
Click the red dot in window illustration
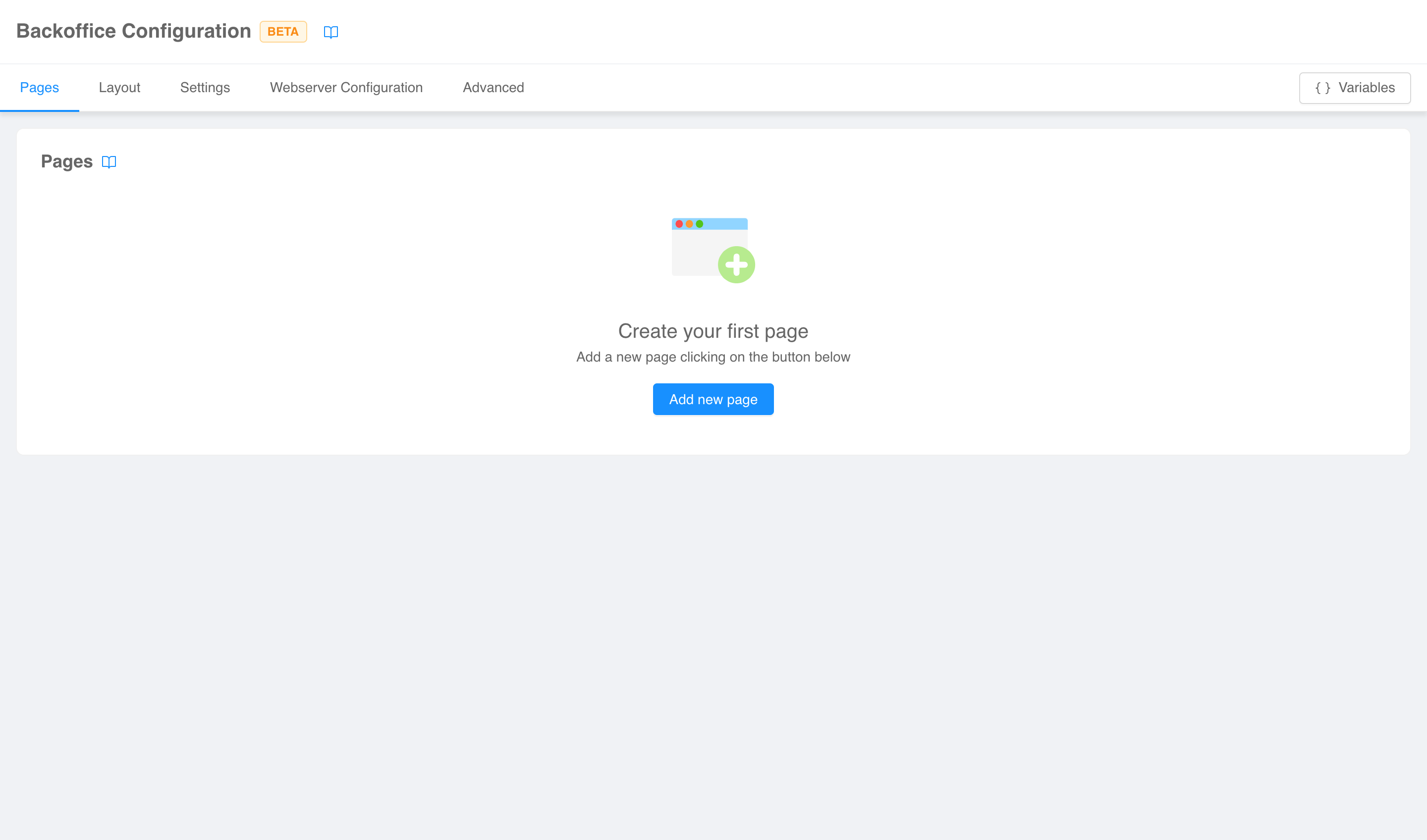(679, 224)
